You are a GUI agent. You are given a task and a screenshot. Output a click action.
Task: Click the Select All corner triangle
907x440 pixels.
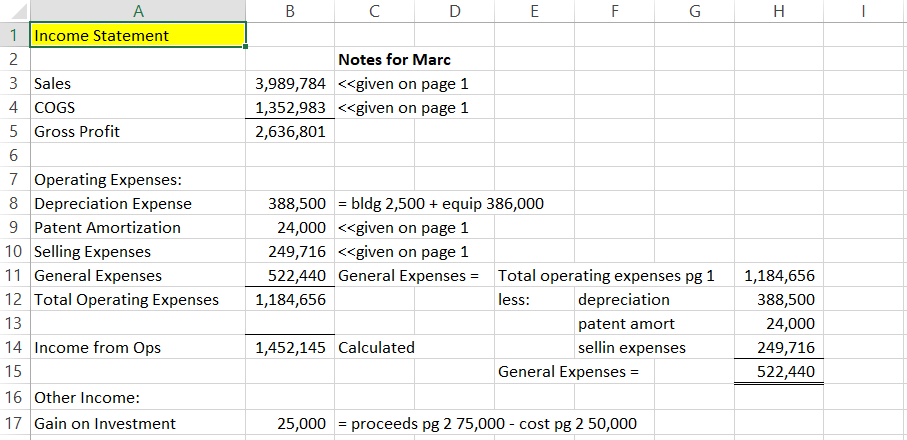(15, 11)
